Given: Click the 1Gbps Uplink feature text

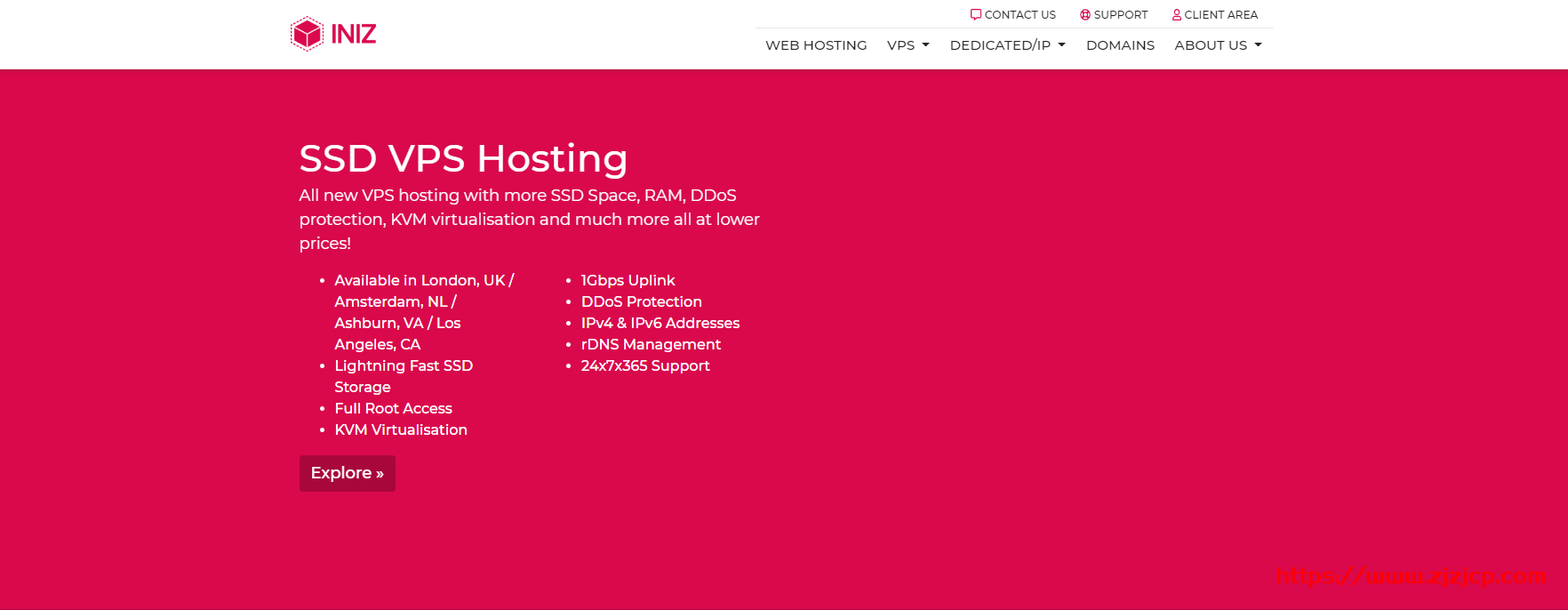Looking at the screenshot, I should pos(628,280).
